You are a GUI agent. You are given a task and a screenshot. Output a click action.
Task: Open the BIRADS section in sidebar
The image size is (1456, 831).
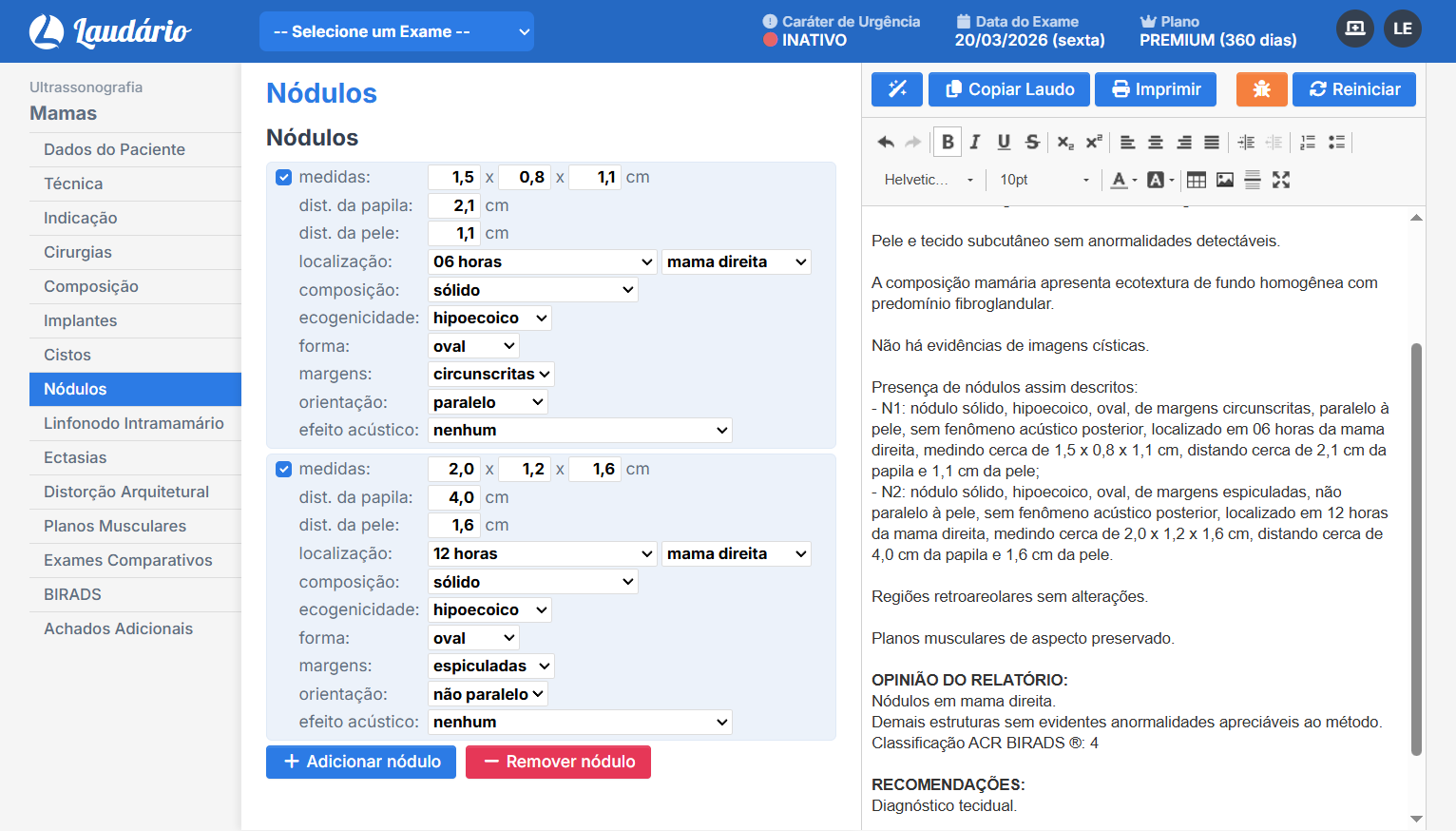[72, 594]
